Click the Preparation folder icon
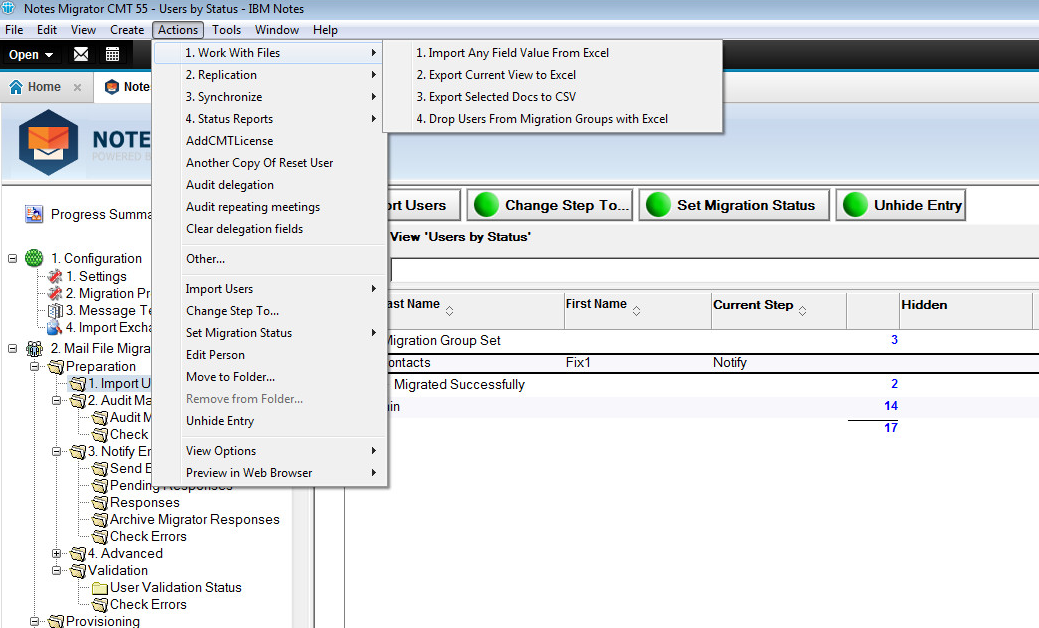 click(56, 366)
